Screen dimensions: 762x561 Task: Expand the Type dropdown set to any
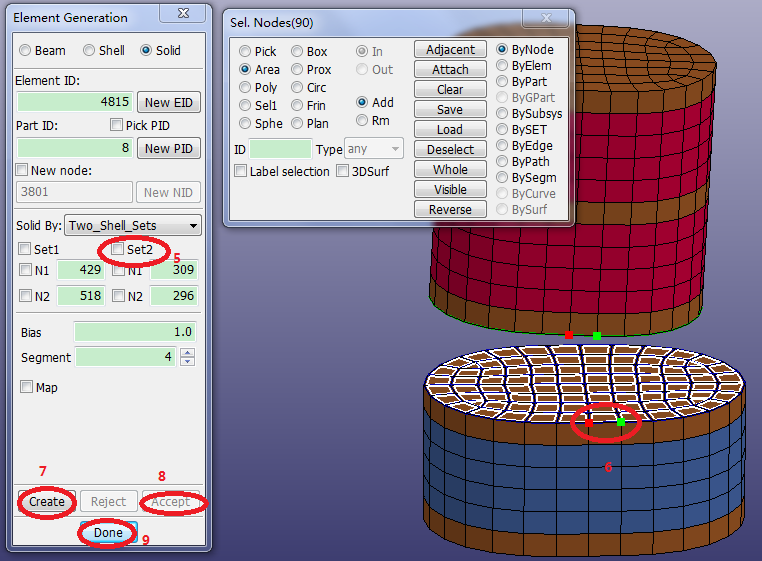pos(374,149)
